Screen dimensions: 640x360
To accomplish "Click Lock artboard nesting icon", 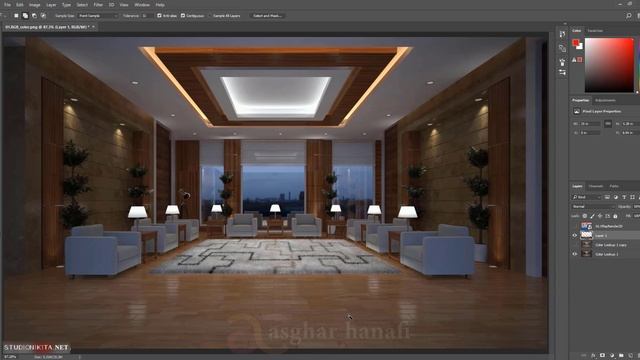I will 607,216.
